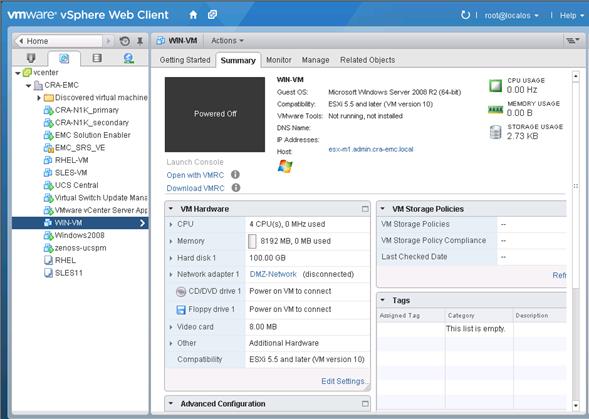The image size is (589, 419).
Task: Maximize the VM Hardware portlet
Action: pos(365,209)
